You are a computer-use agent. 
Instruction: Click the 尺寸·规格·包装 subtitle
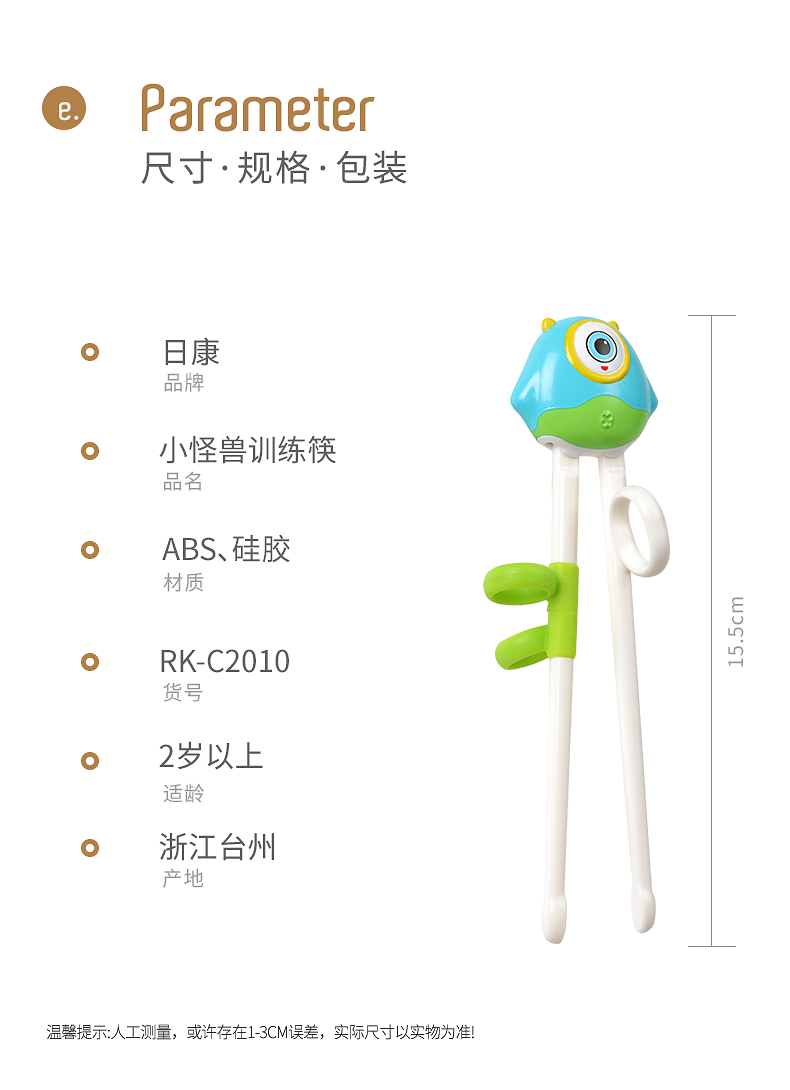(x=274, y=168)
